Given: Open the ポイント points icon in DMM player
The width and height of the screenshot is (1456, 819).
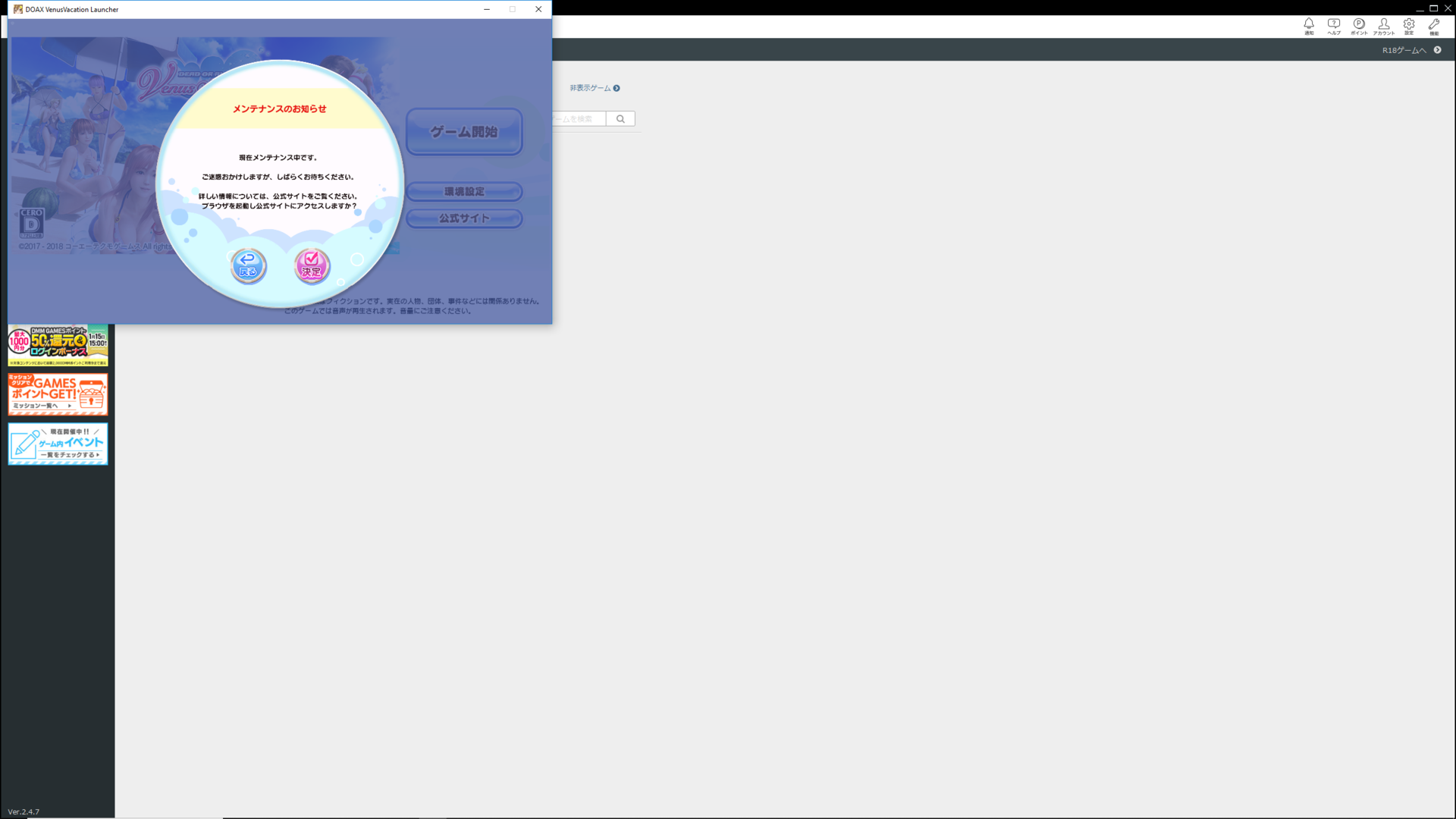Looking at the screenshot, I should (1359, 27).
